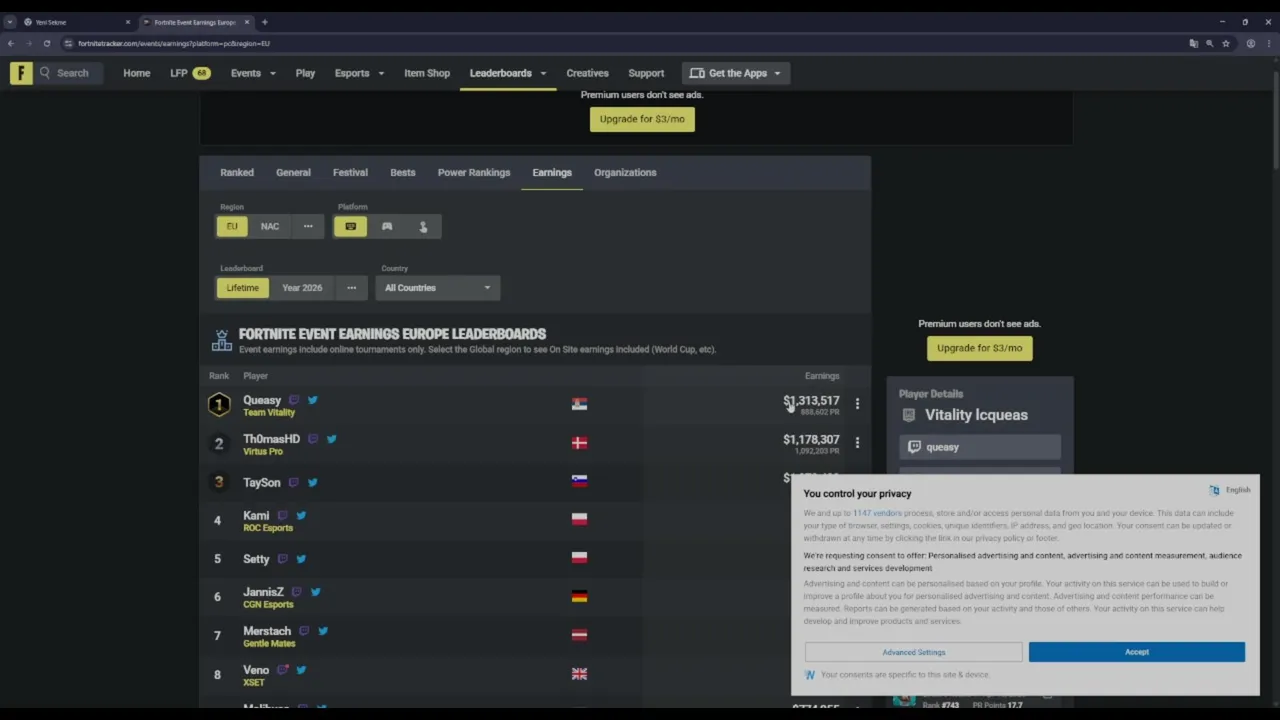Open Team Vitality organization link
Screen dimensions: 1280x720
tap(269, 413)
